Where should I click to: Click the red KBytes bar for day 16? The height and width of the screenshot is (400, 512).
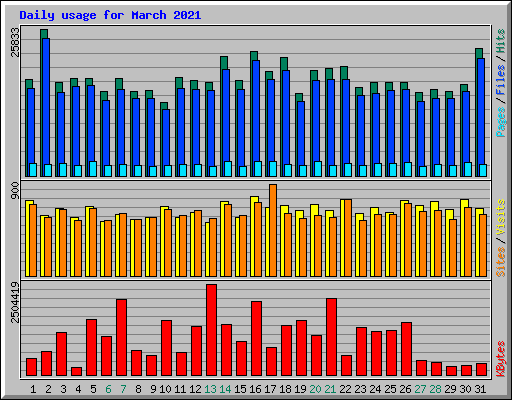click(256, 338)
